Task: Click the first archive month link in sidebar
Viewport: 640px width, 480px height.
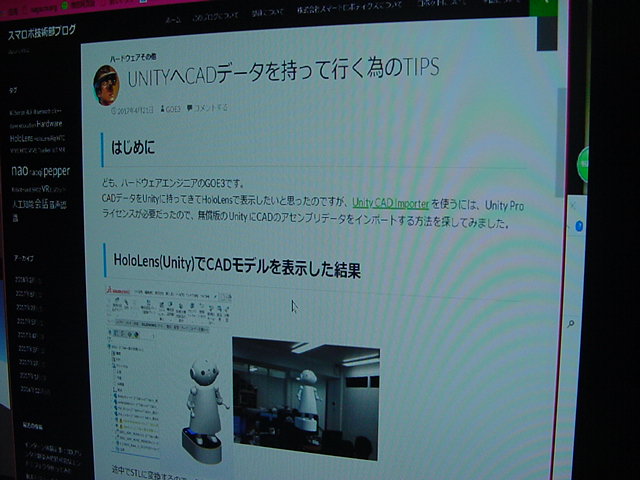Action: (28, 280)
